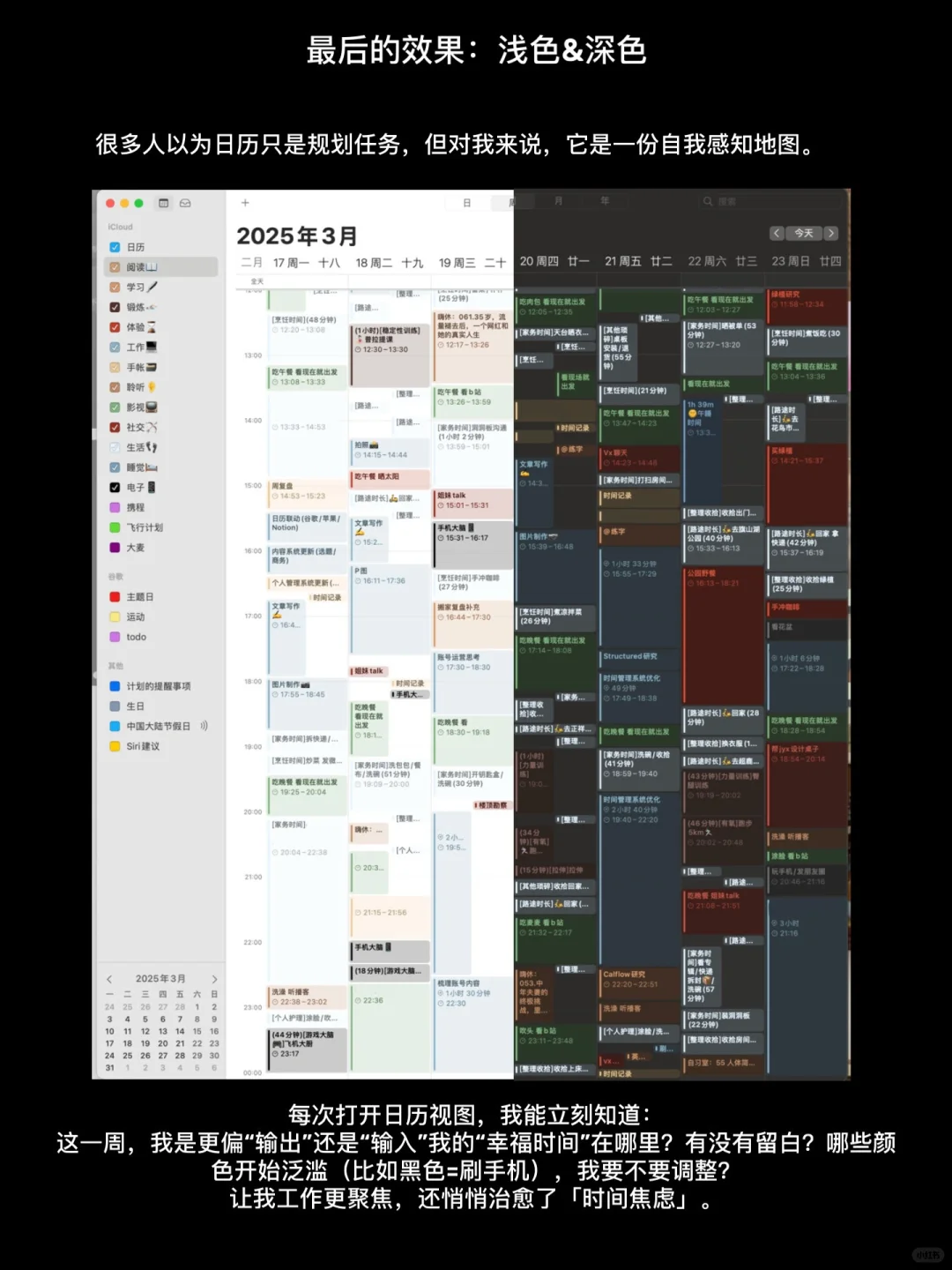Toggle the 睡觉 calendar checkbox
This screenshot has height=1270, width=952.
[x=114, y=467]
